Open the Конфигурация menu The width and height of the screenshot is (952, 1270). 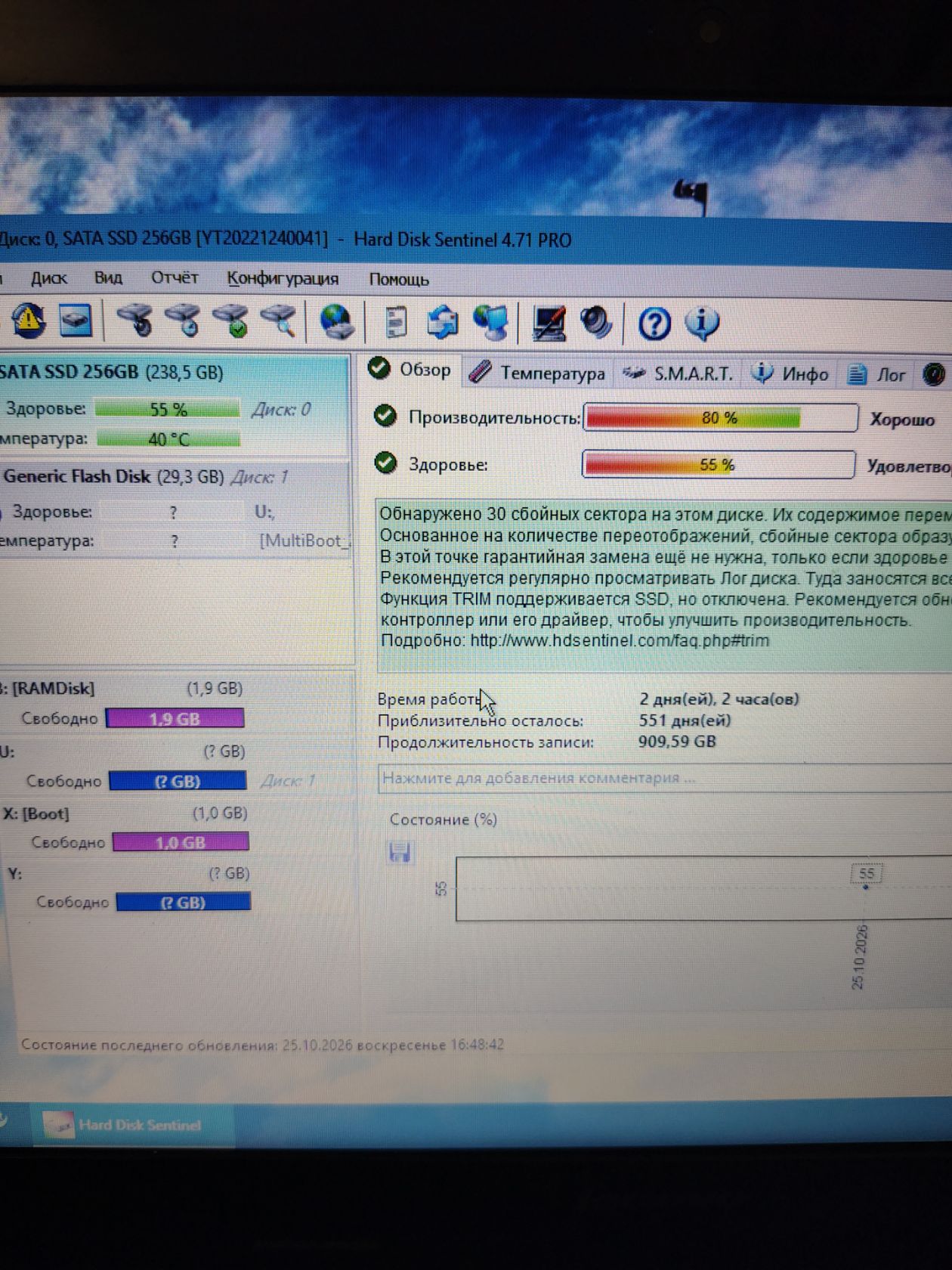(283, 279)
